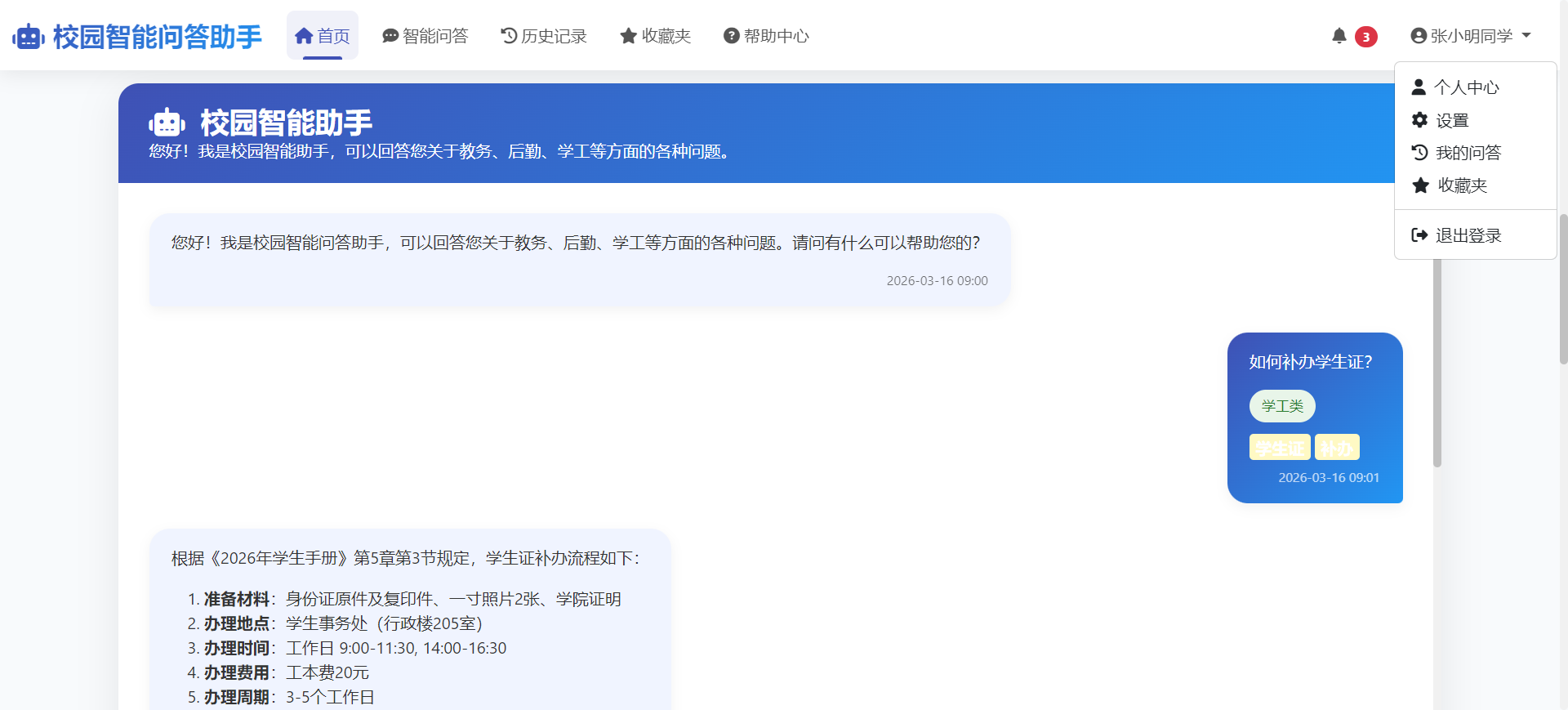Click the 校园智能助手 chat header title
This screenshot has height=710, width=1568.
tap(286, 123)
